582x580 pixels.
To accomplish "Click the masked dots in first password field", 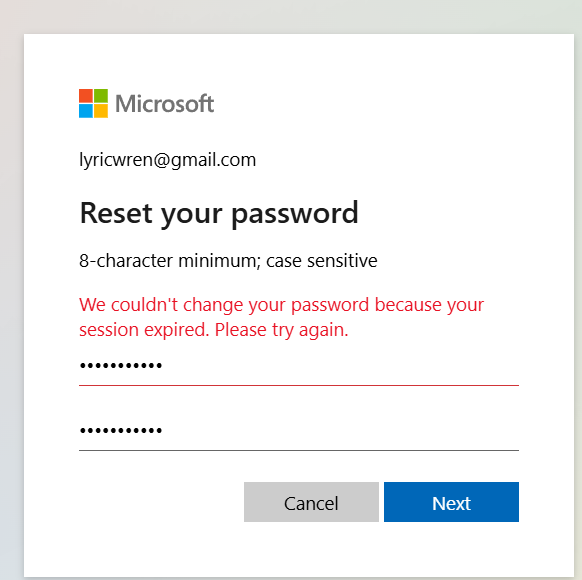I will click(x=121, y=366).
